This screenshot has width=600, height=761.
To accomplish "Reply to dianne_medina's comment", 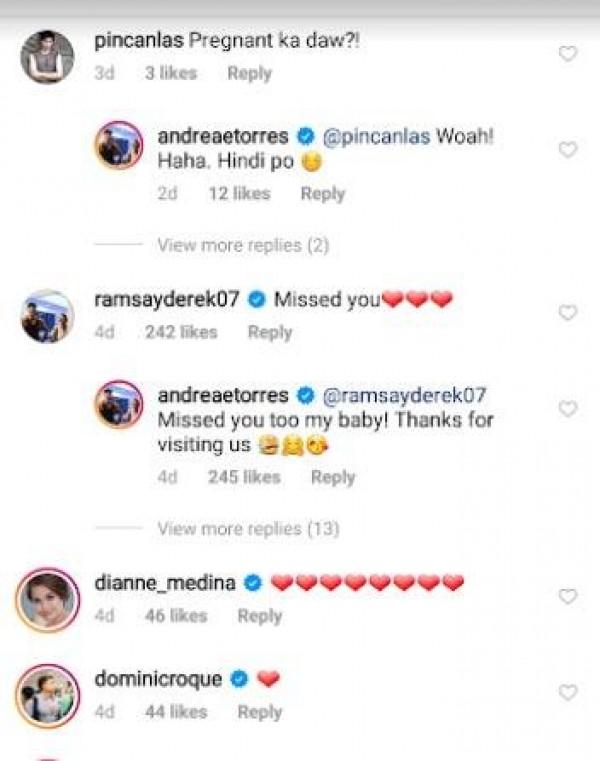I will pyautogui.click(x=260, y=616).
